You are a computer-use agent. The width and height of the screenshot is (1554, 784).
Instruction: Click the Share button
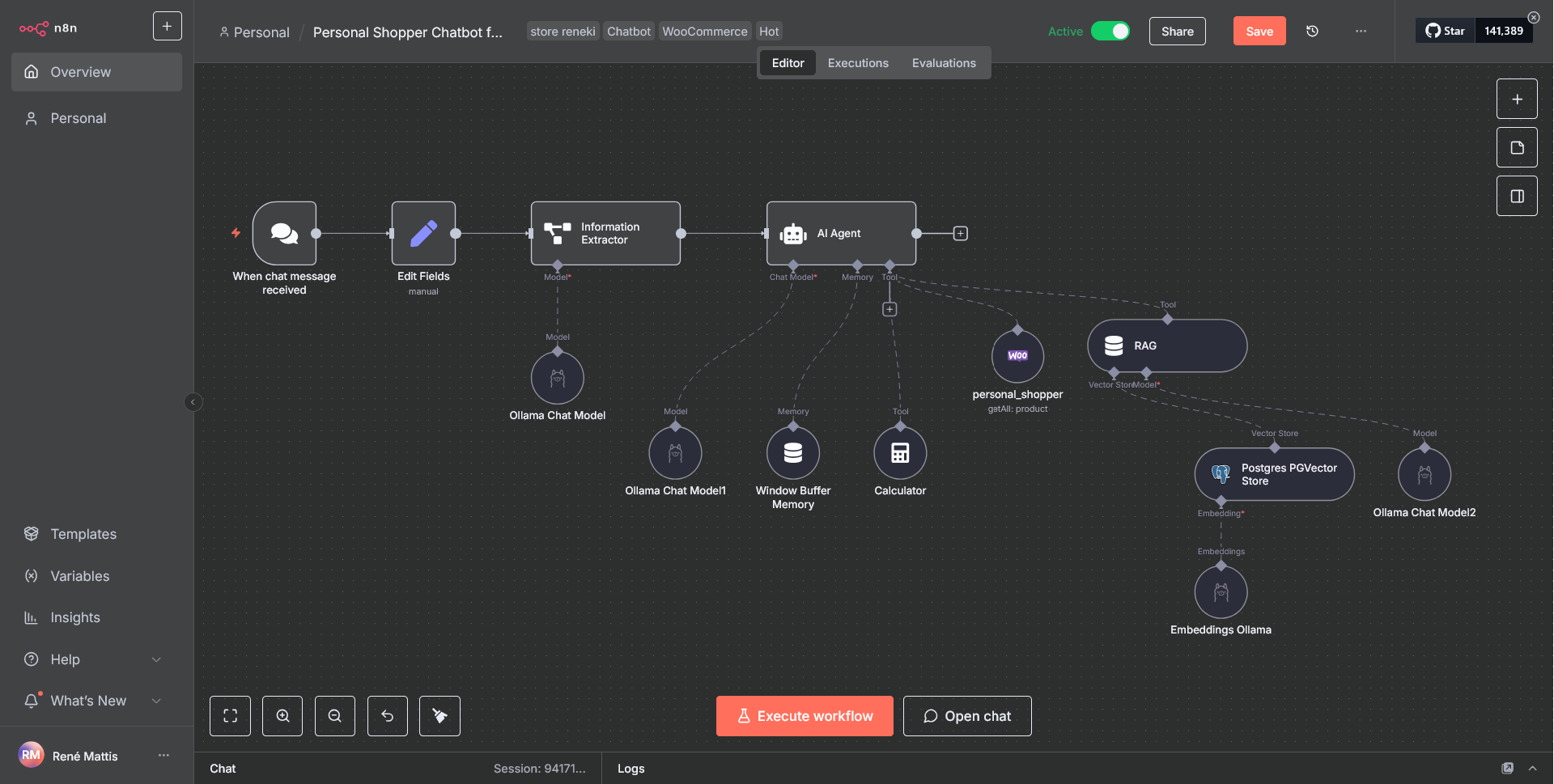click(x=1177, y=32)
